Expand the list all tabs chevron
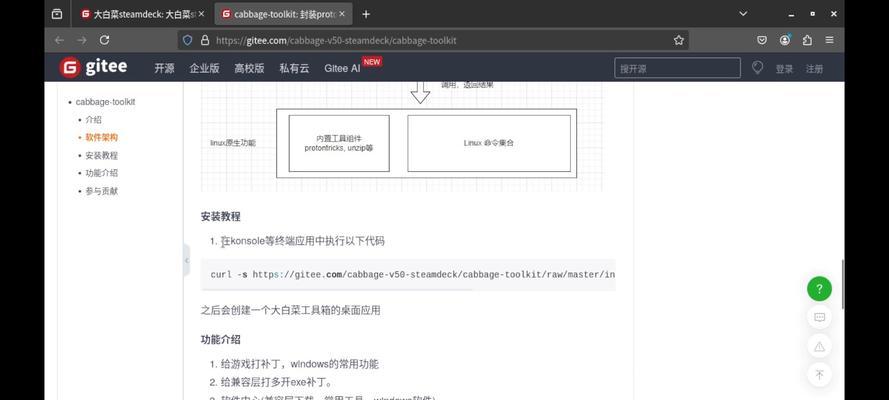This screenshot has height=400, width=889. click(x=743, y=14)
